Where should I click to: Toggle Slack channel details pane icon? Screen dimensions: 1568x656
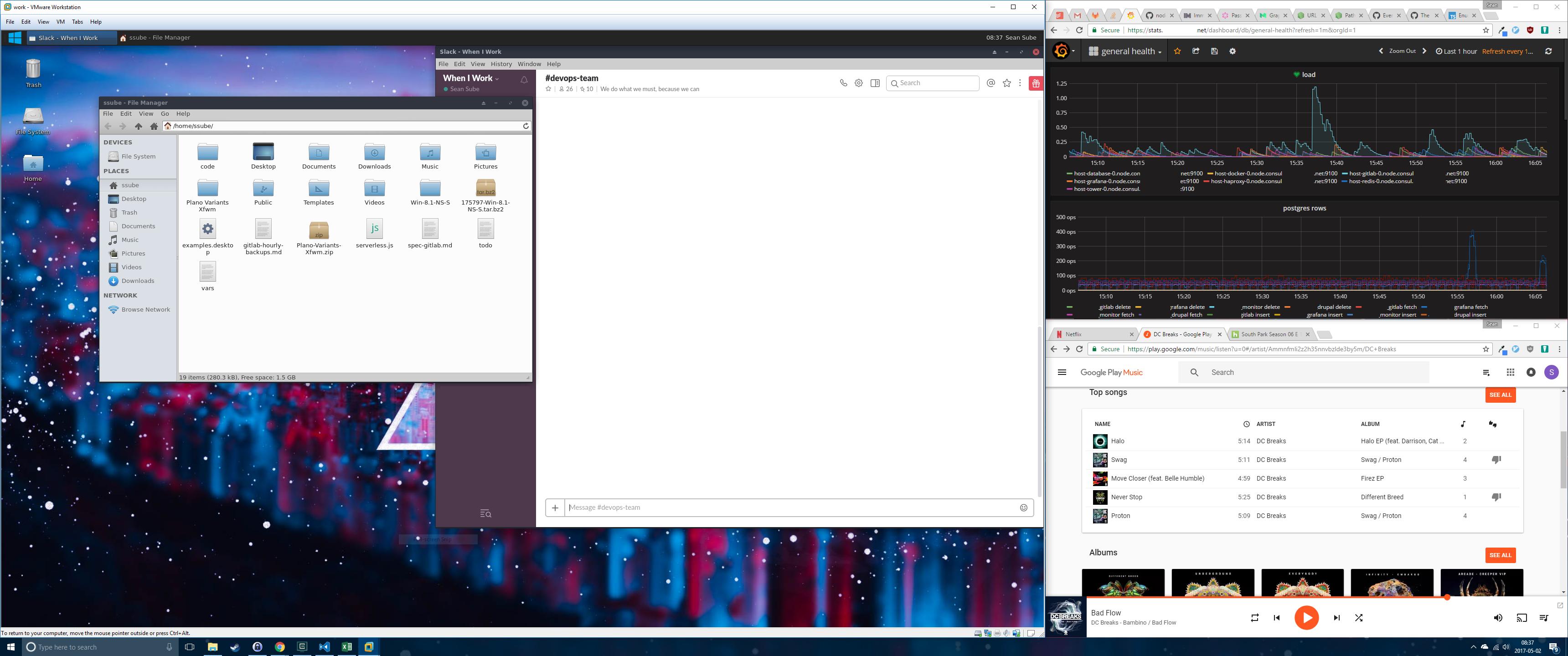point(875,83)
